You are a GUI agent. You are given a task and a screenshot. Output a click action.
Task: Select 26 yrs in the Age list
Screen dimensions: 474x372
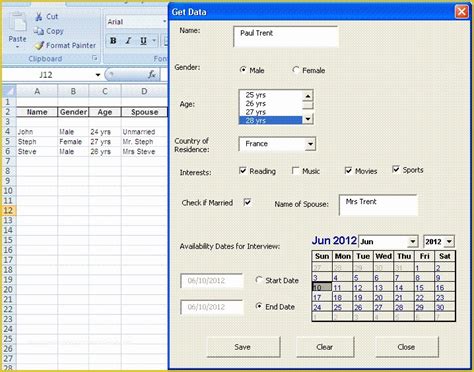tap(271, 103)
